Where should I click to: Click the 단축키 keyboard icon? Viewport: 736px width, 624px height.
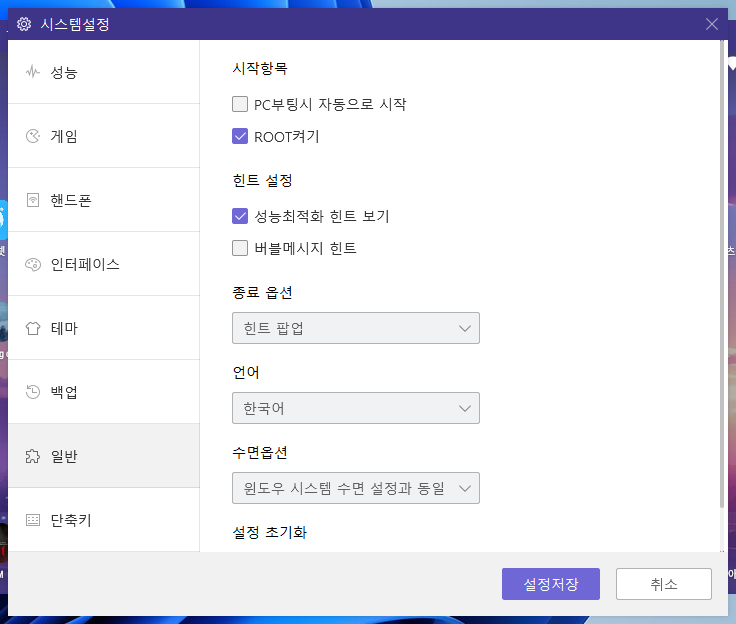coord(33,520)
